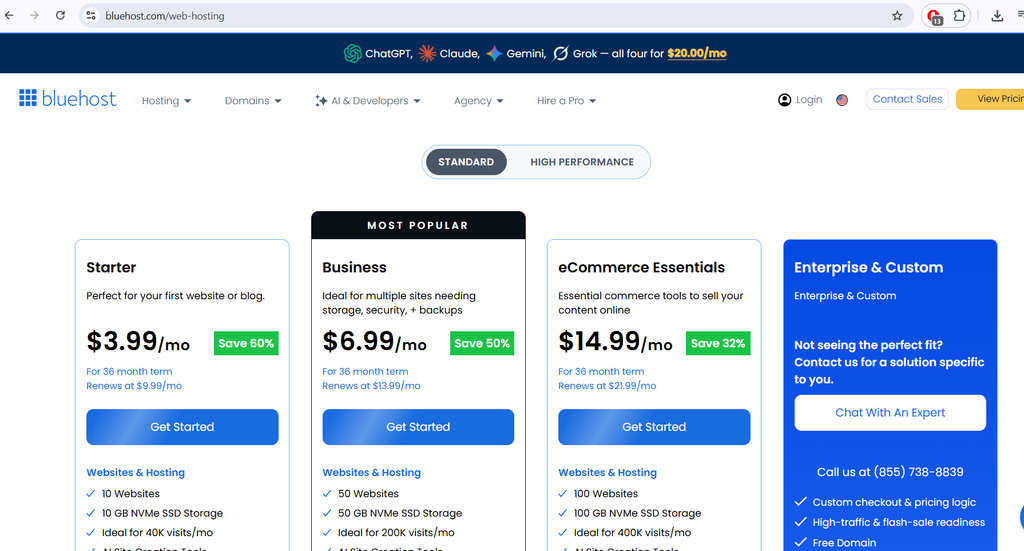
Task: Open the red extension icon with badge 13
Action: pos(934,16)
